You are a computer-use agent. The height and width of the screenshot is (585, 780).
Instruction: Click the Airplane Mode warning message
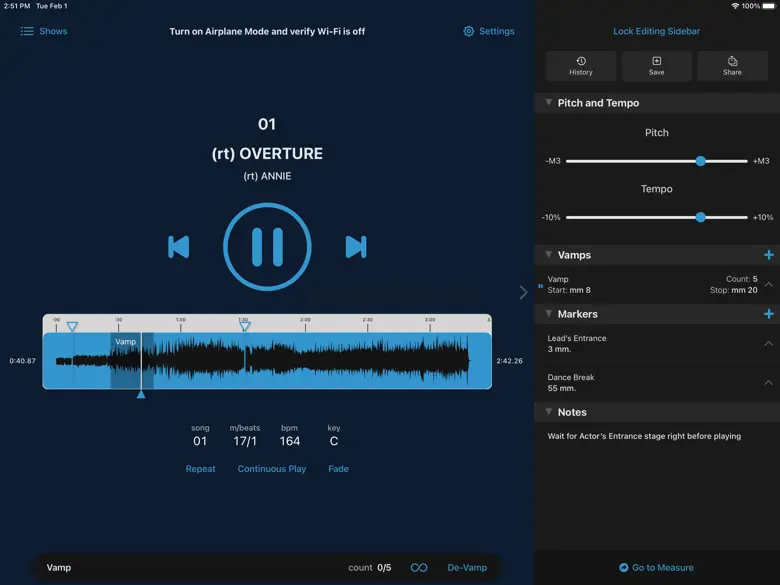(267, 31)
